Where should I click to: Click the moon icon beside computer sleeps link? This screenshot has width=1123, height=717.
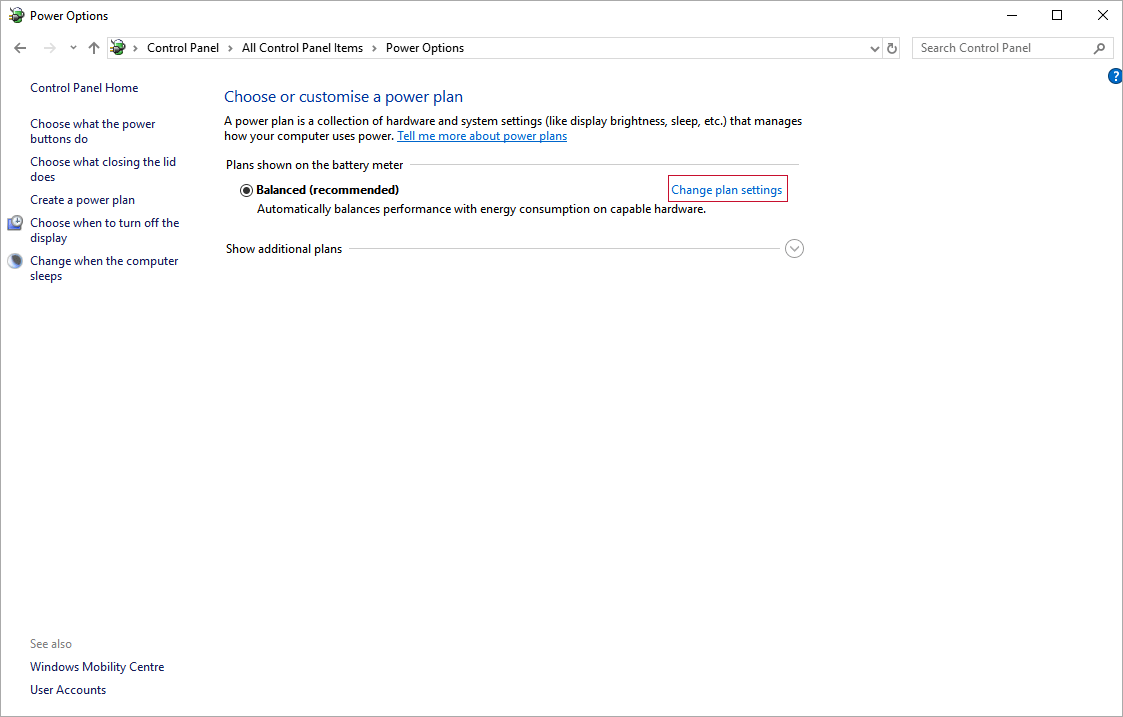(x=15, y=261)
